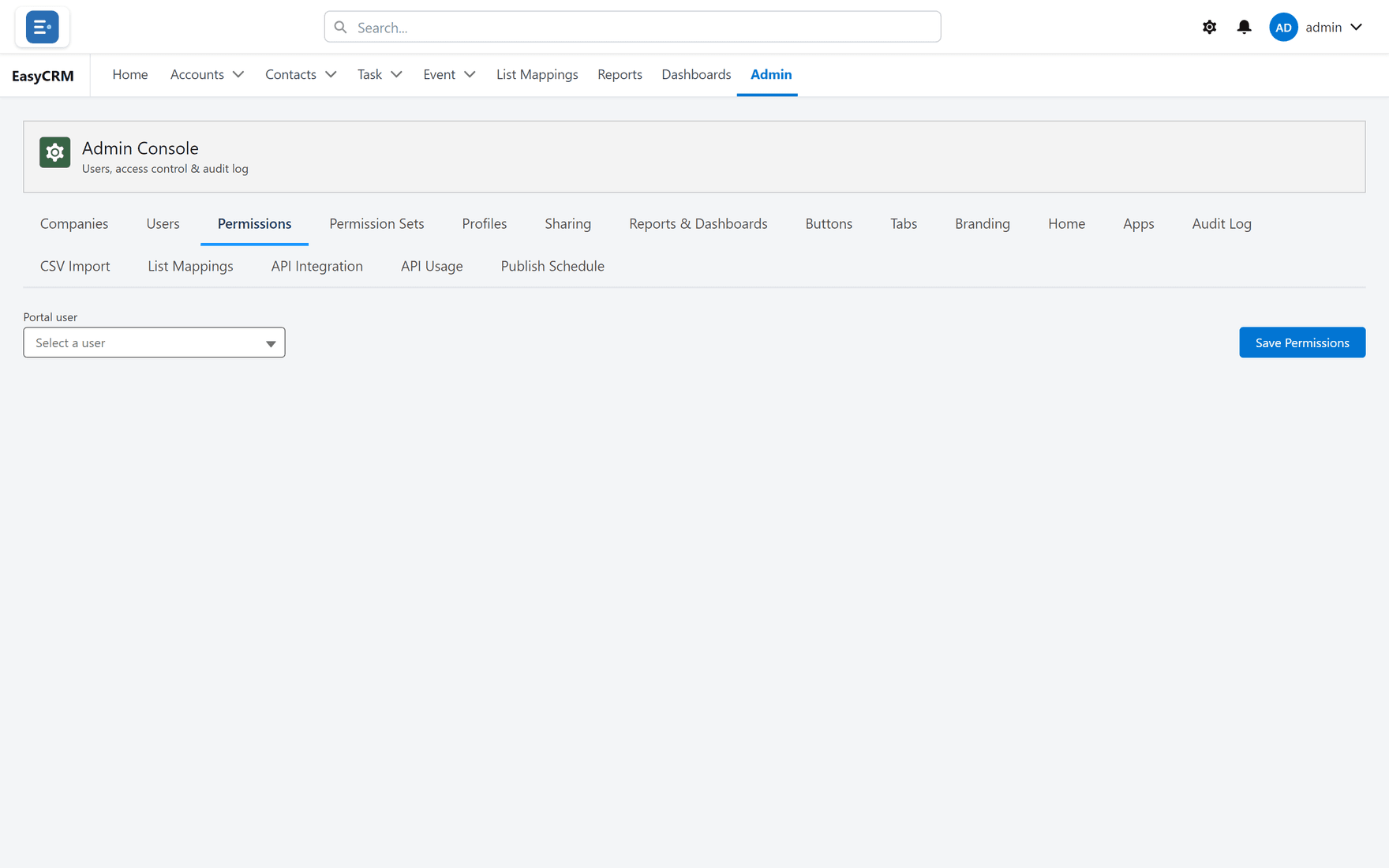Click the green Admin Console gear icon
This screenshot has height=868, width=1389.
tap(54, 152)
